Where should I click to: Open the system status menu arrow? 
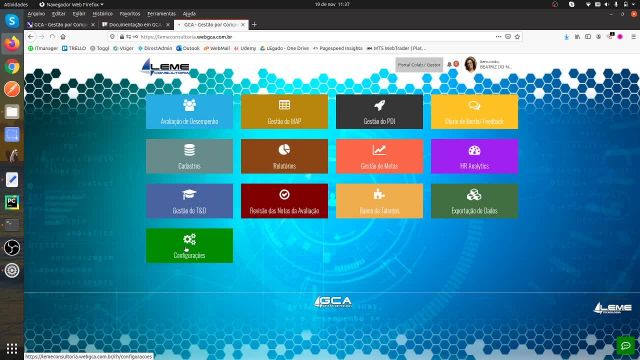pos(634,4)
